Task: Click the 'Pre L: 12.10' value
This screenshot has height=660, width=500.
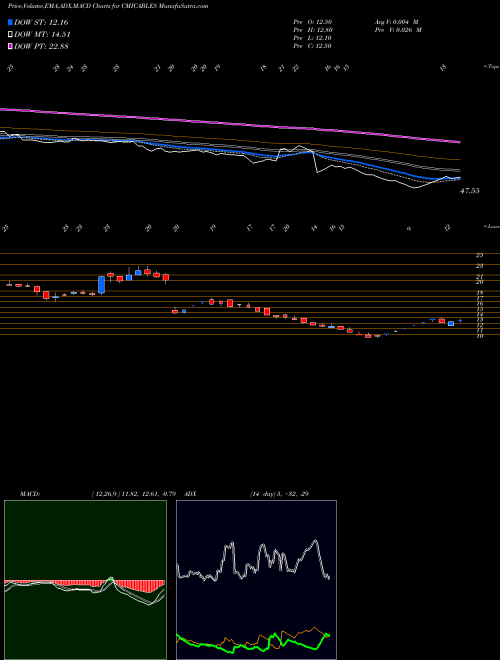Action: coord(313,38)
